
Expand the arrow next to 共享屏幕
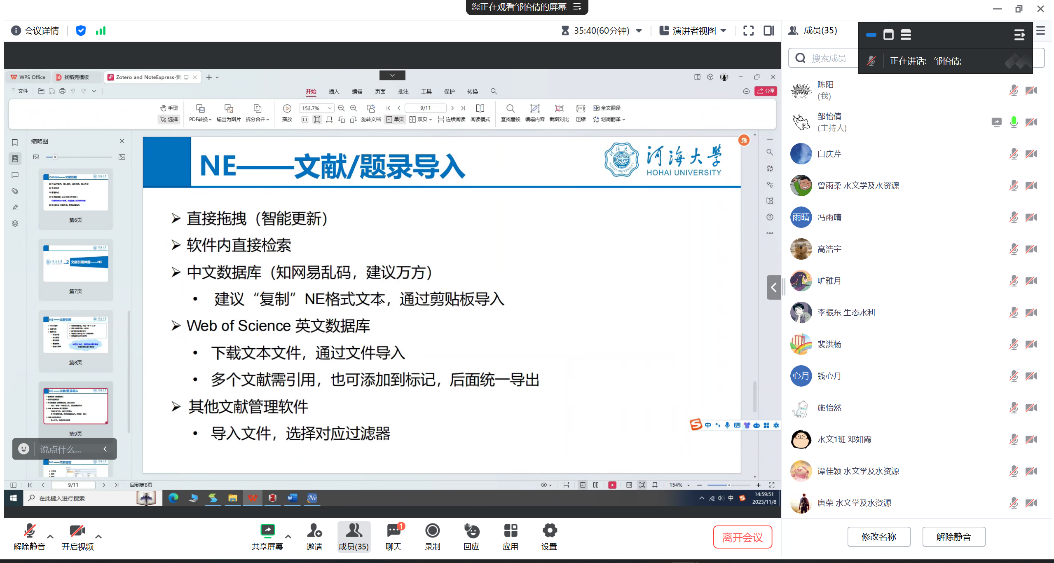289,536
